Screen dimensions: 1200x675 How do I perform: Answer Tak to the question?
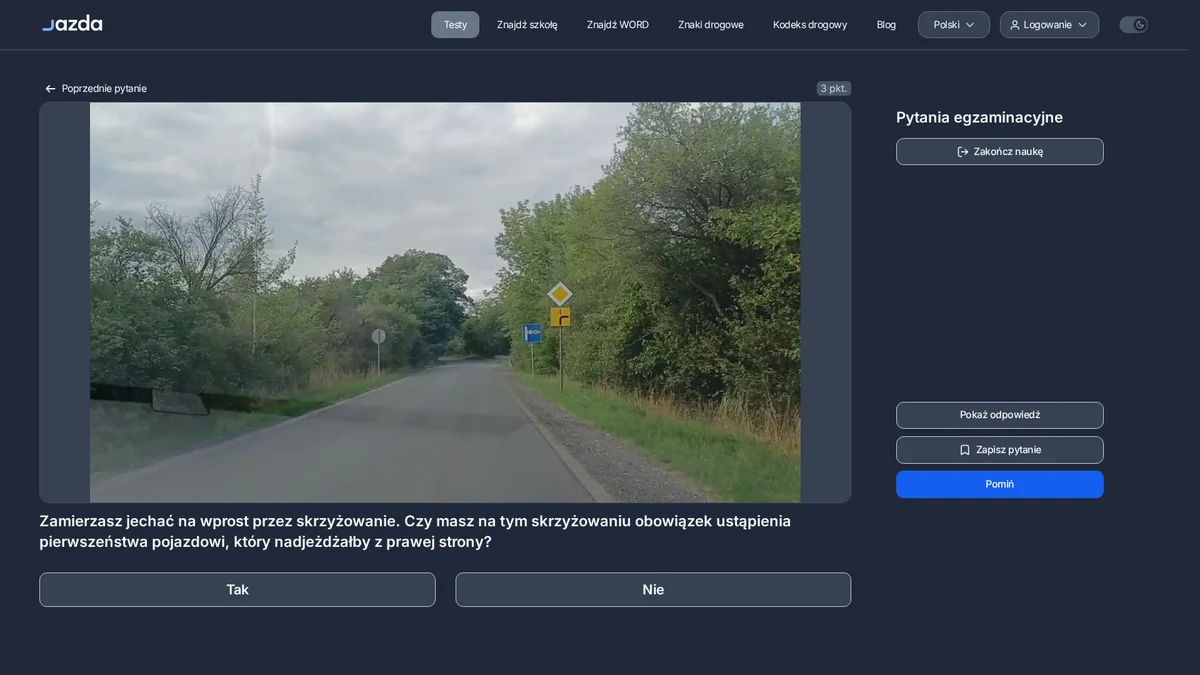tap(237, 590)
